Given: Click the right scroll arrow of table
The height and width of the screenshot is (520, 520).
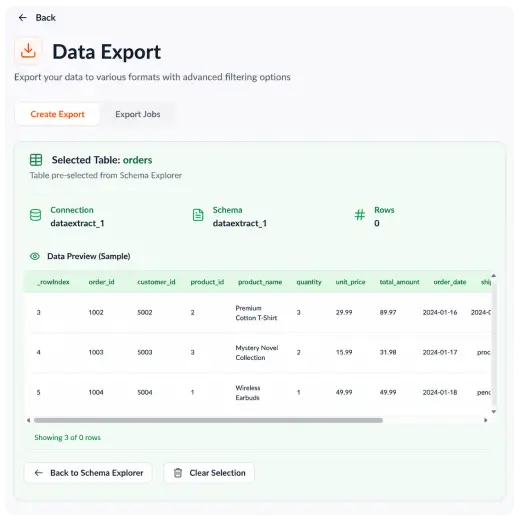Looking at the screenshot, I should coord(486,420).
